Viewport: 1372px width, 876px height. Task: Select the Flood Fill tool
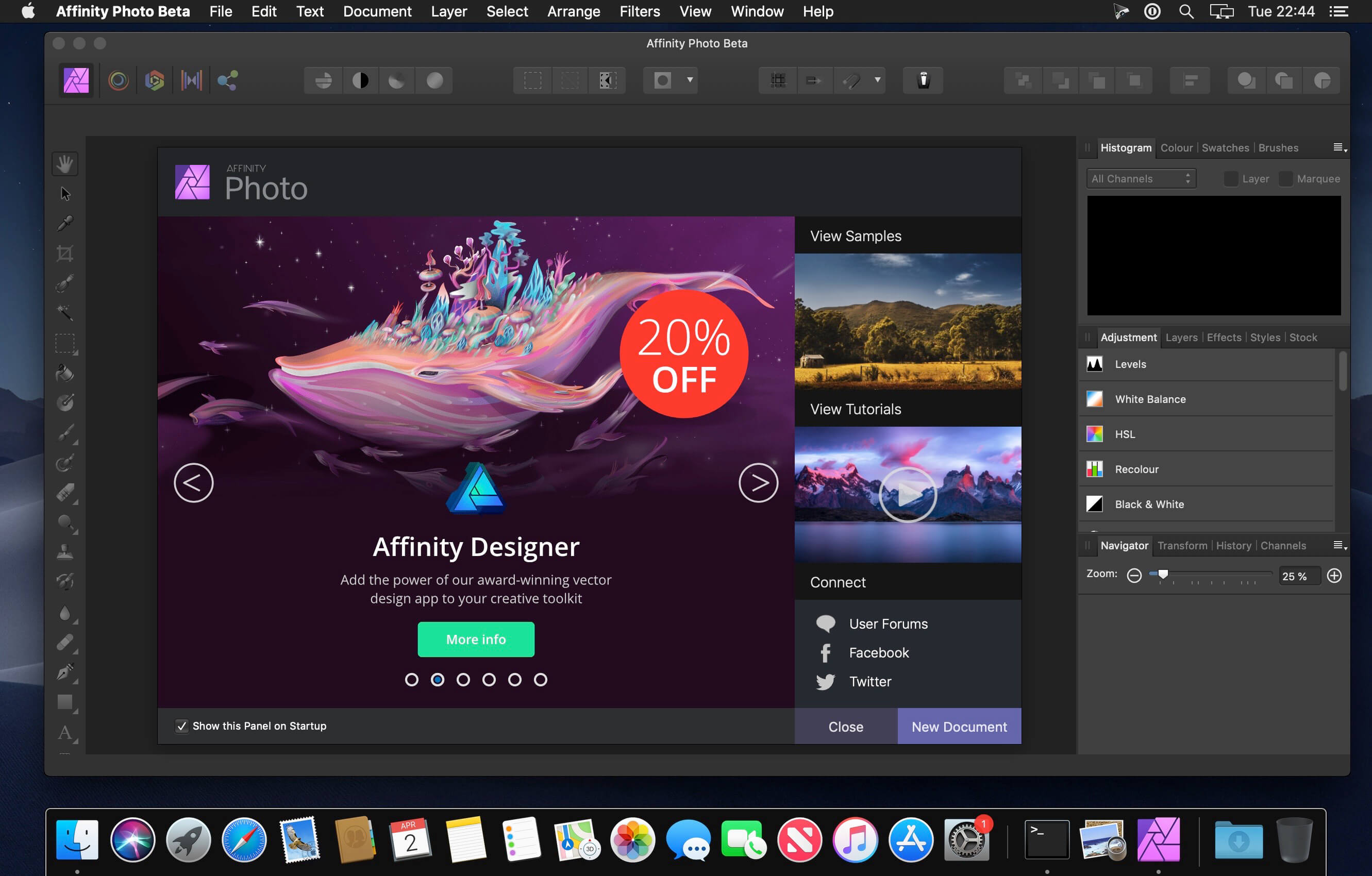(65, 372)
